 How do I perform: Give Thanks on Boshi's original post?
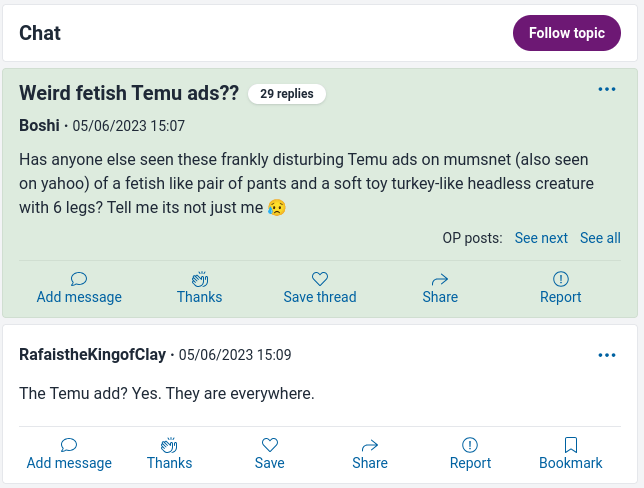click(x=199, y=279)
